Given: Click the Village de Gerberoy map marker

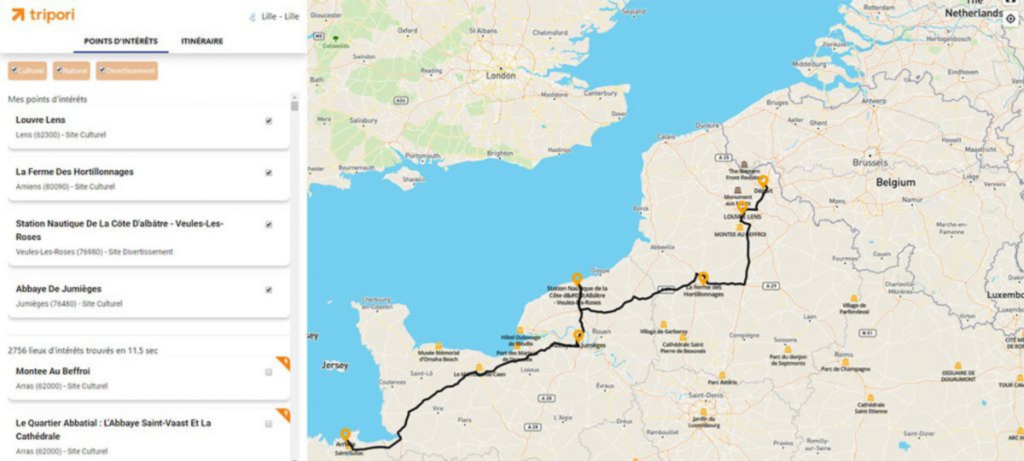Looking at the screenshot, I should 664,324.
